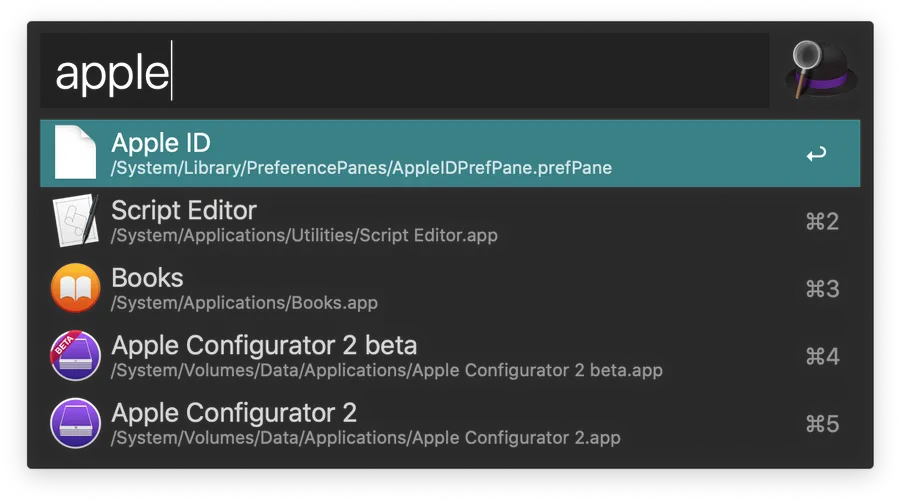Click the ⌘5 shortcut label
This screenshot has width=900, height=501.
coord(822,424)
